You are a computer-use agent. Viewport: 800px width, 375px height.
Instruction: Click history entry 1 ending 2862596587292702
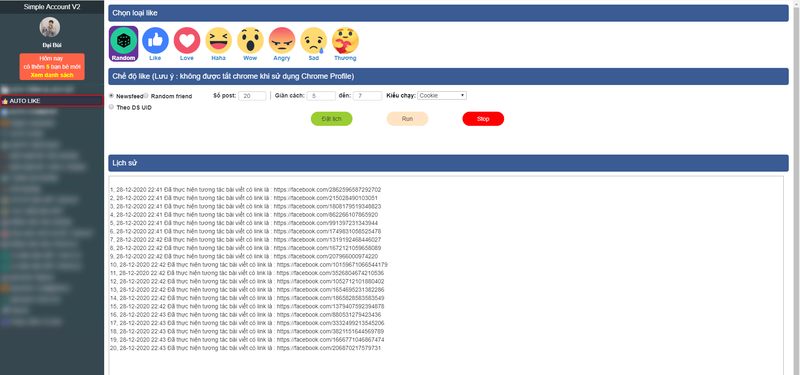(245, 190)
